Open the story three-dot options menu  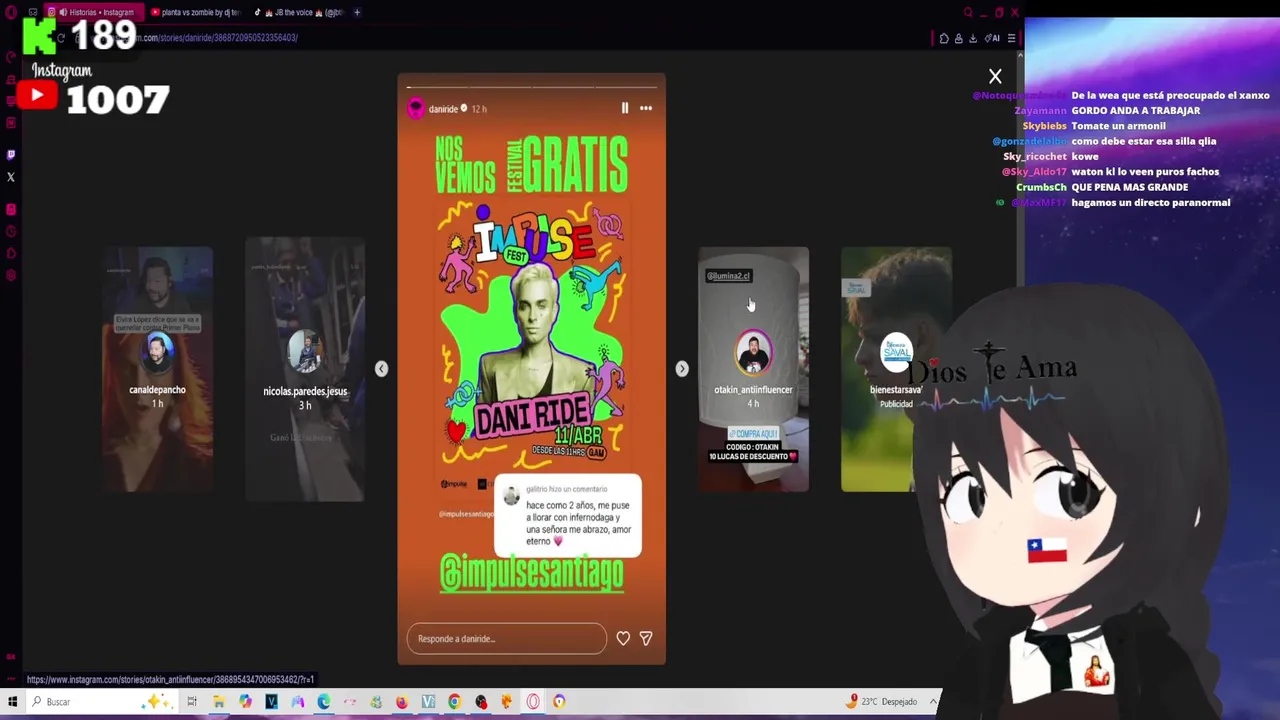tap(646, 108)
